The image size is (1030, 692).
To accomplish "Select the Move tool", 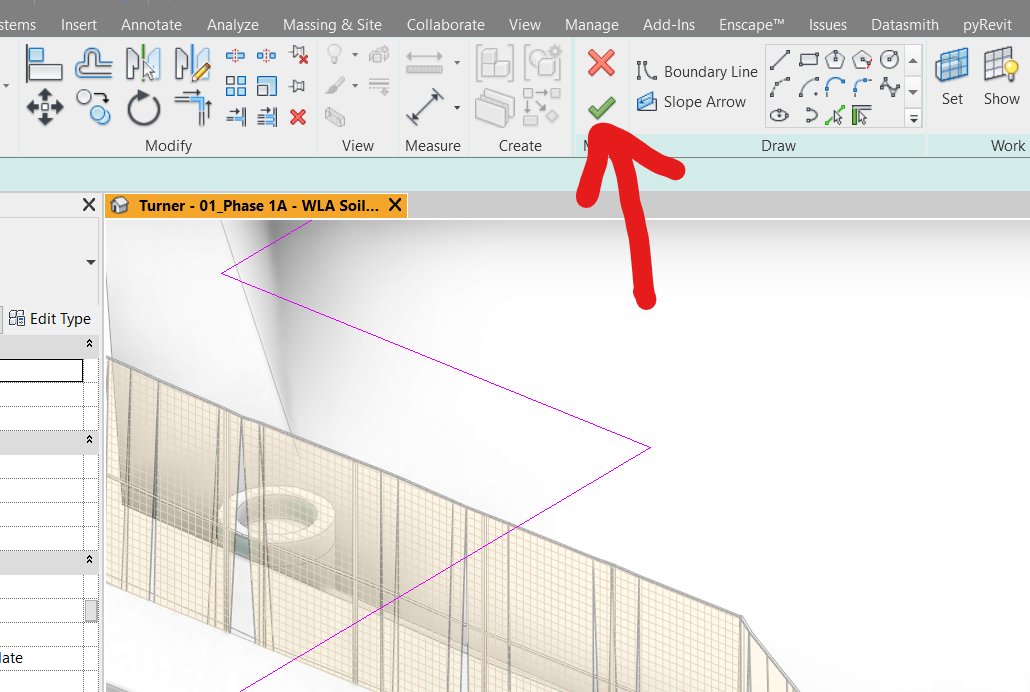I will coord(45,107).
